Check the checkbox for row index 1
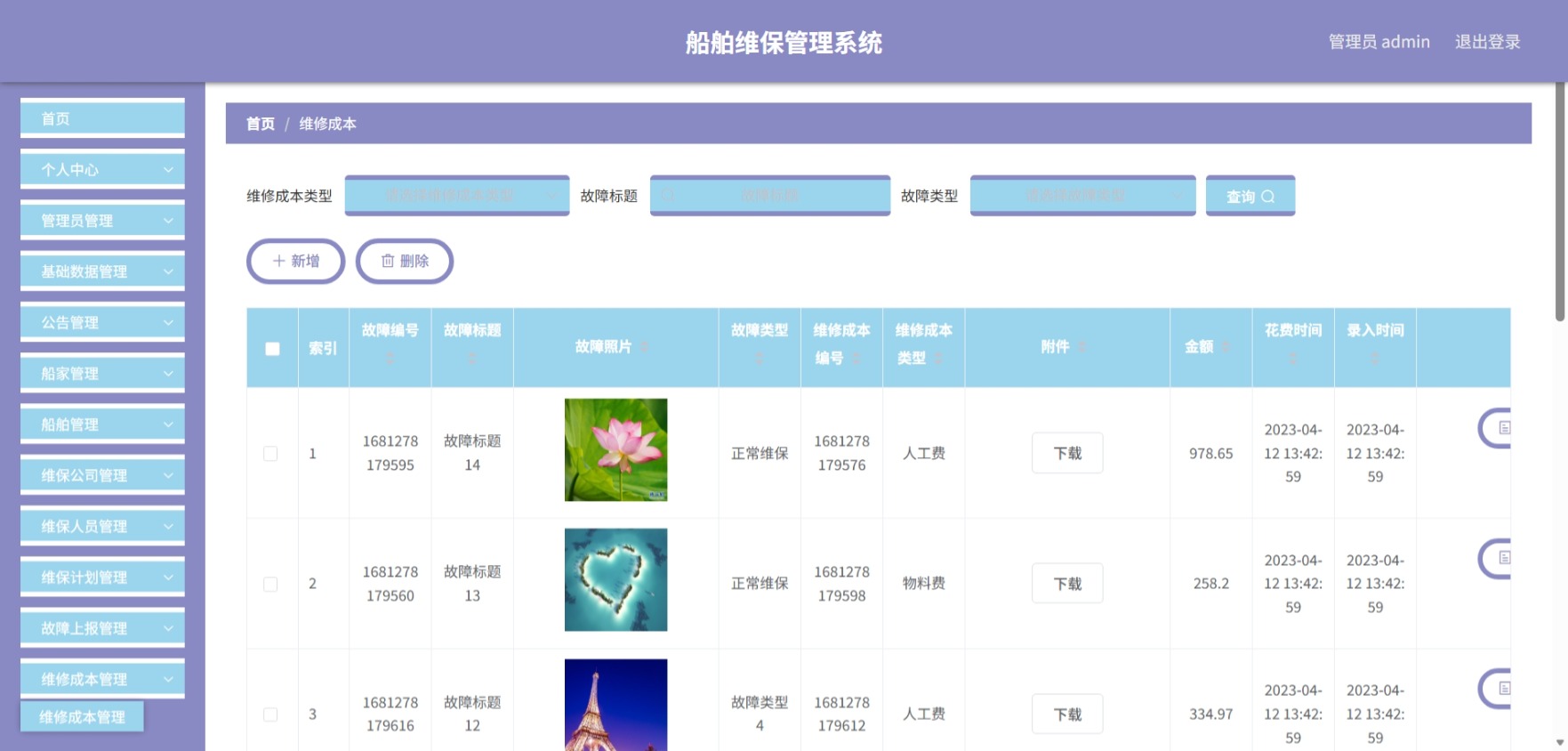The width and height of the screenshot is (1568, 751). pyautogui.click(x=270, y=454)
